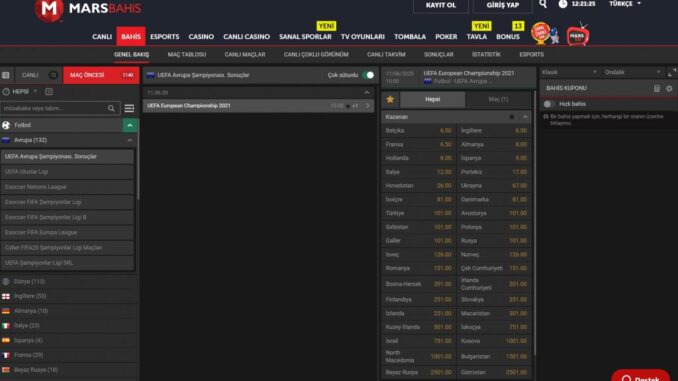The width and height of the screenshot is (678, 381).
Task: Open the Mars TV icon
Action: [x=578, y=35]
